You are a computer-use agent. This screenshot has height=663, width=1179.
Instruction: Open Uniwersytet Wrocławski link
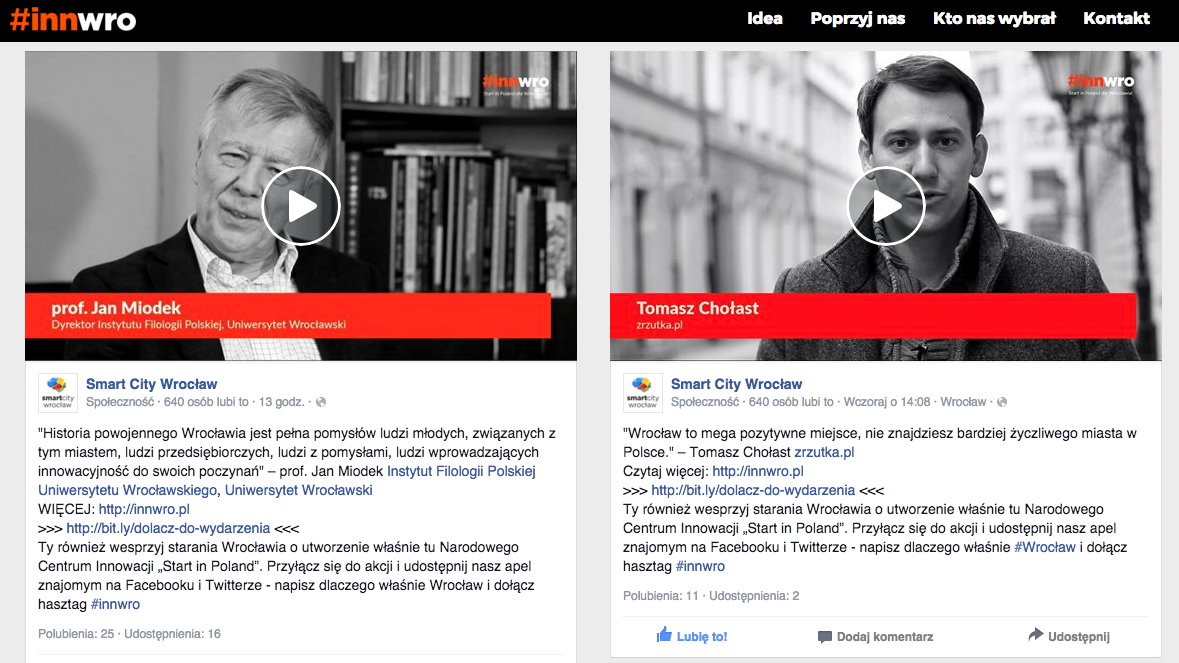[x=299, y=490]
